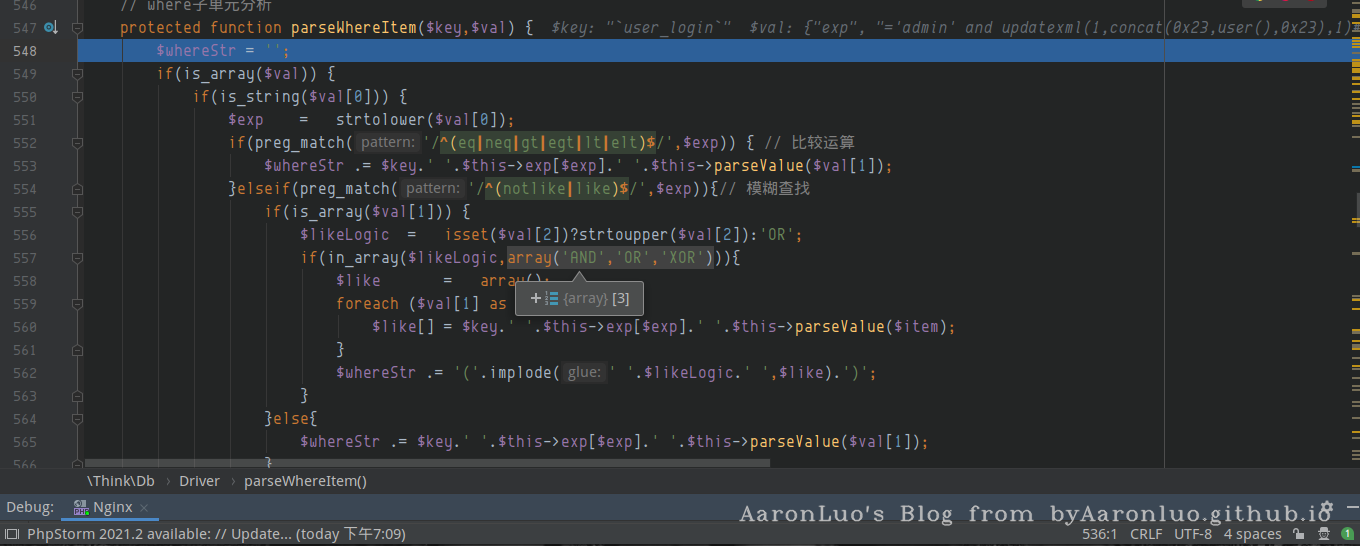Toggle the file read-only lock icon
This screenshot has height=546, width=1360.
(x=1297, y=534)
